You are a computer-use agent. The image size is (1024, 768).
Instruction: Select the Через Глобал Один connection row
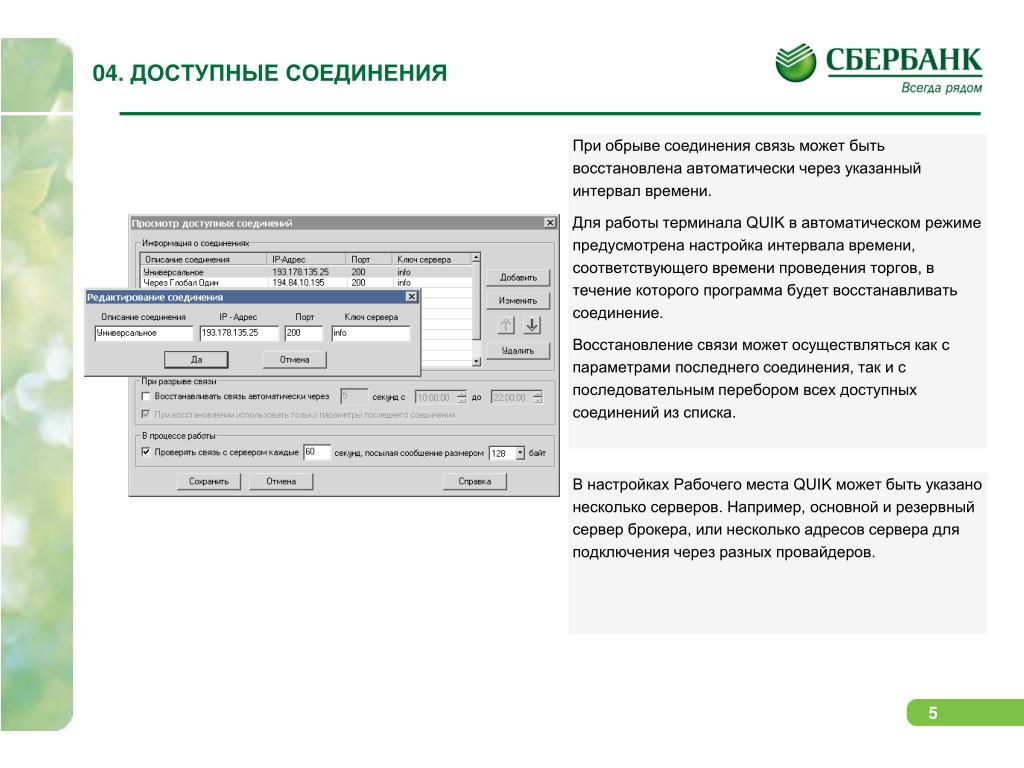point(306,283)
